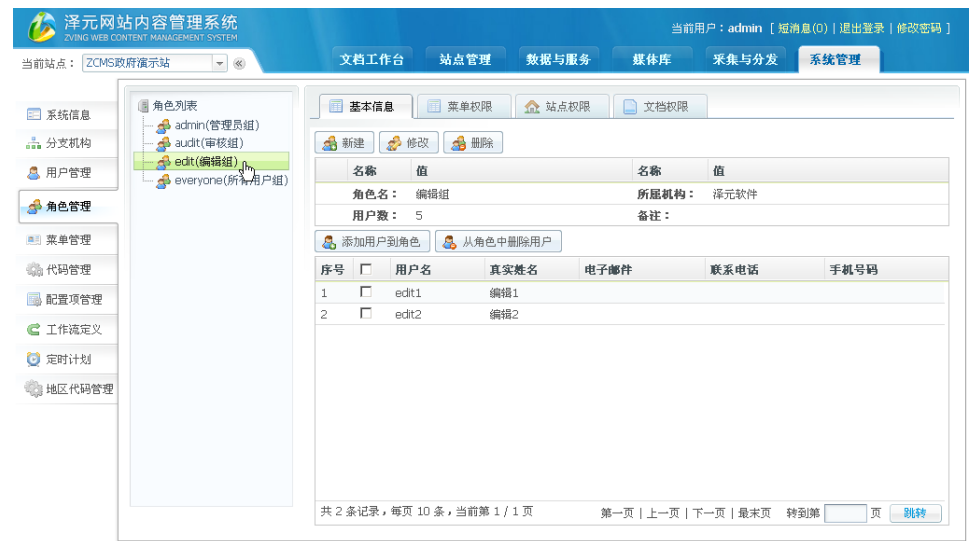The image size is (971, 541).
Task: Open the 数据与服务 top menu
Action: (559, 59)
